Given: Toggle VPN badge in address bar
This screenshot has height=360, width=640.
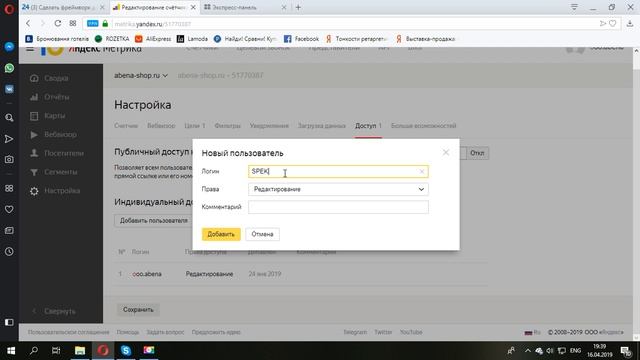Looking at the screenshot, I should coord(93,24).
